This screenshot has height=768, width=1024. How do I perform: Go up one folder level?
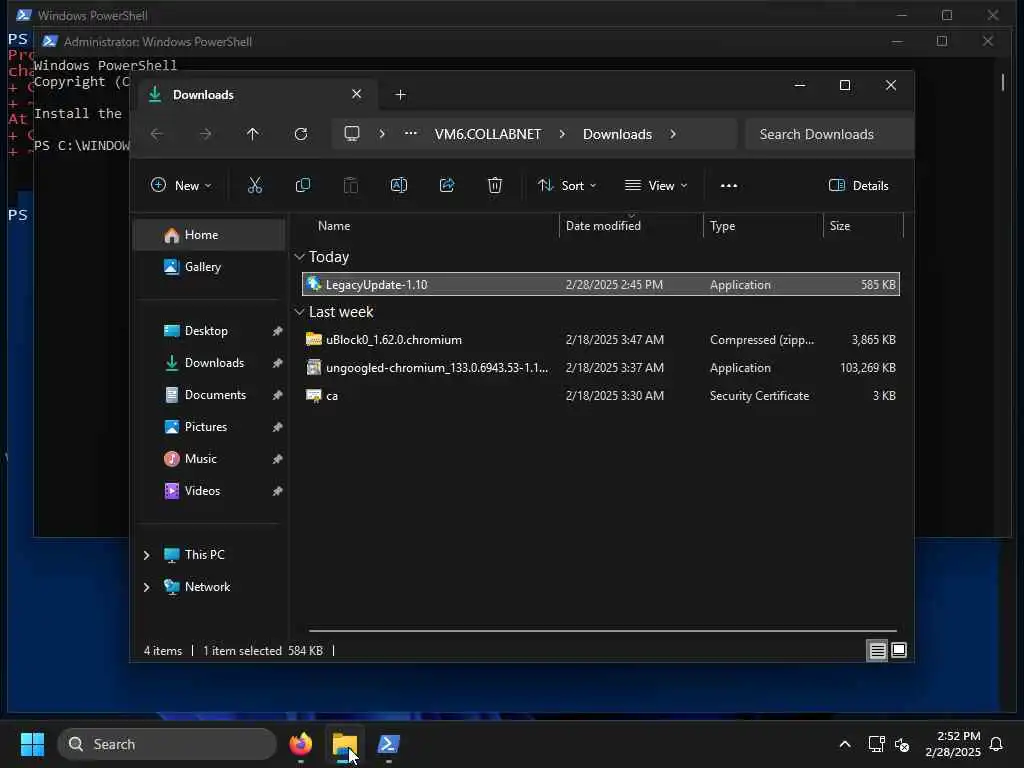253,134
